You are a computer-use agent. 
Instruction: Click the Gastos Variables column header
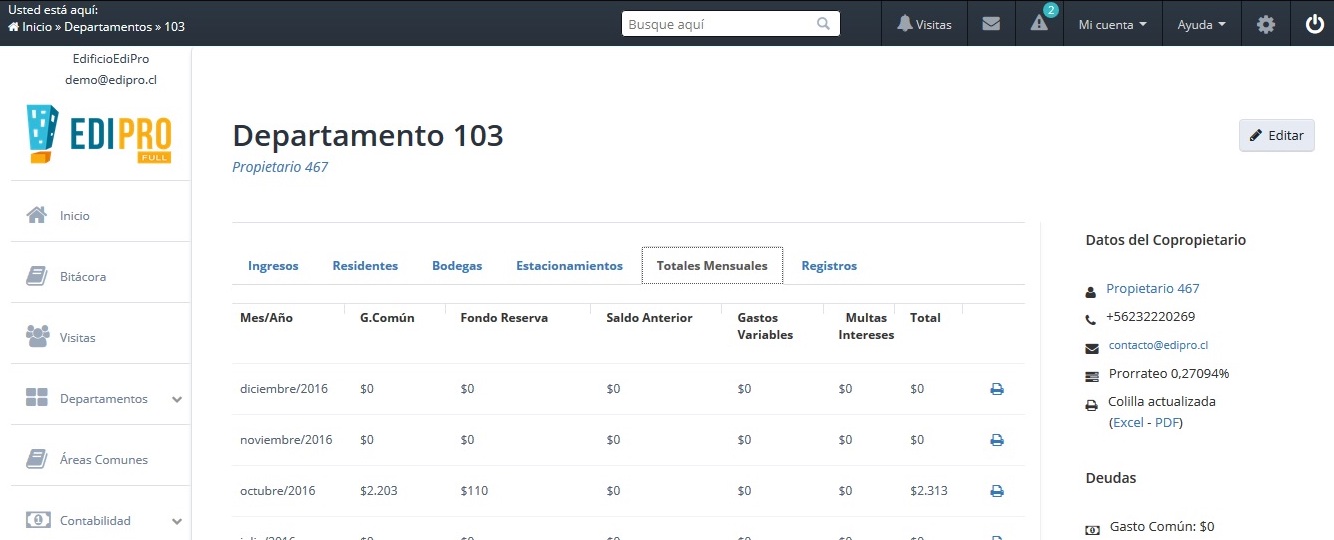(x=765, y=326)
